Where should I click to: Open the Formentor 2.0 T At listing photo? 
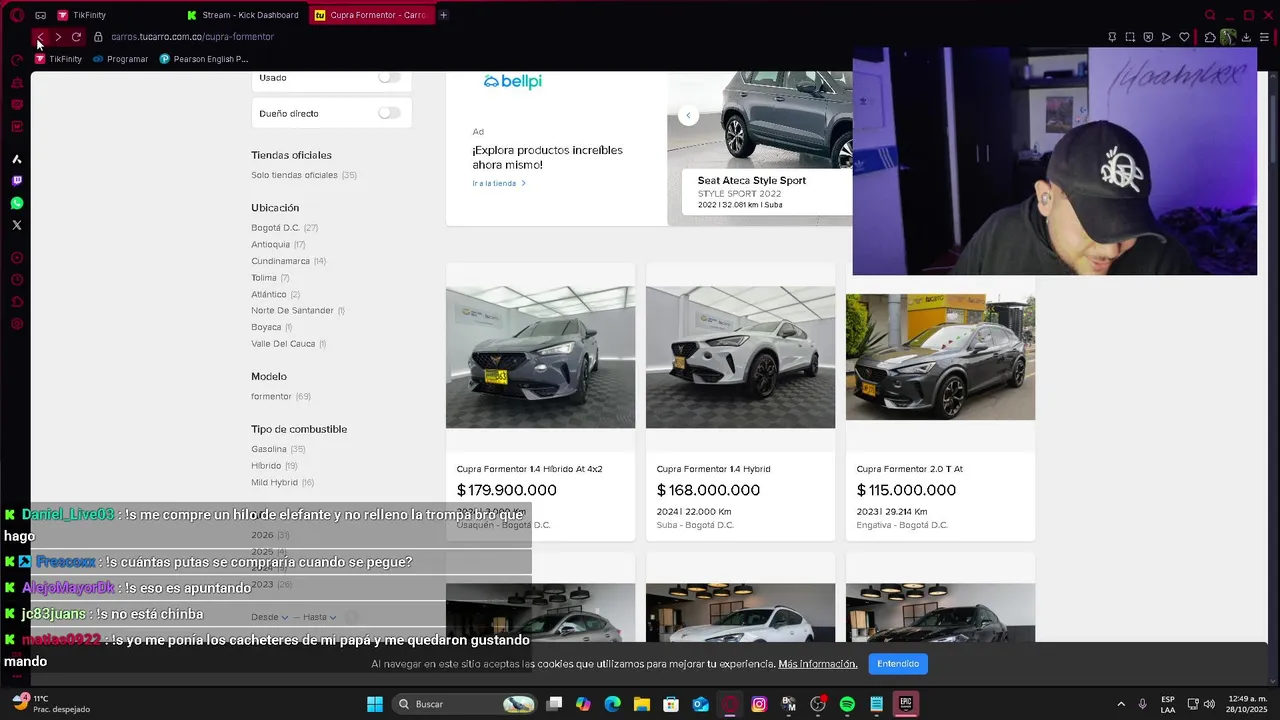click(x=940, y=357)
